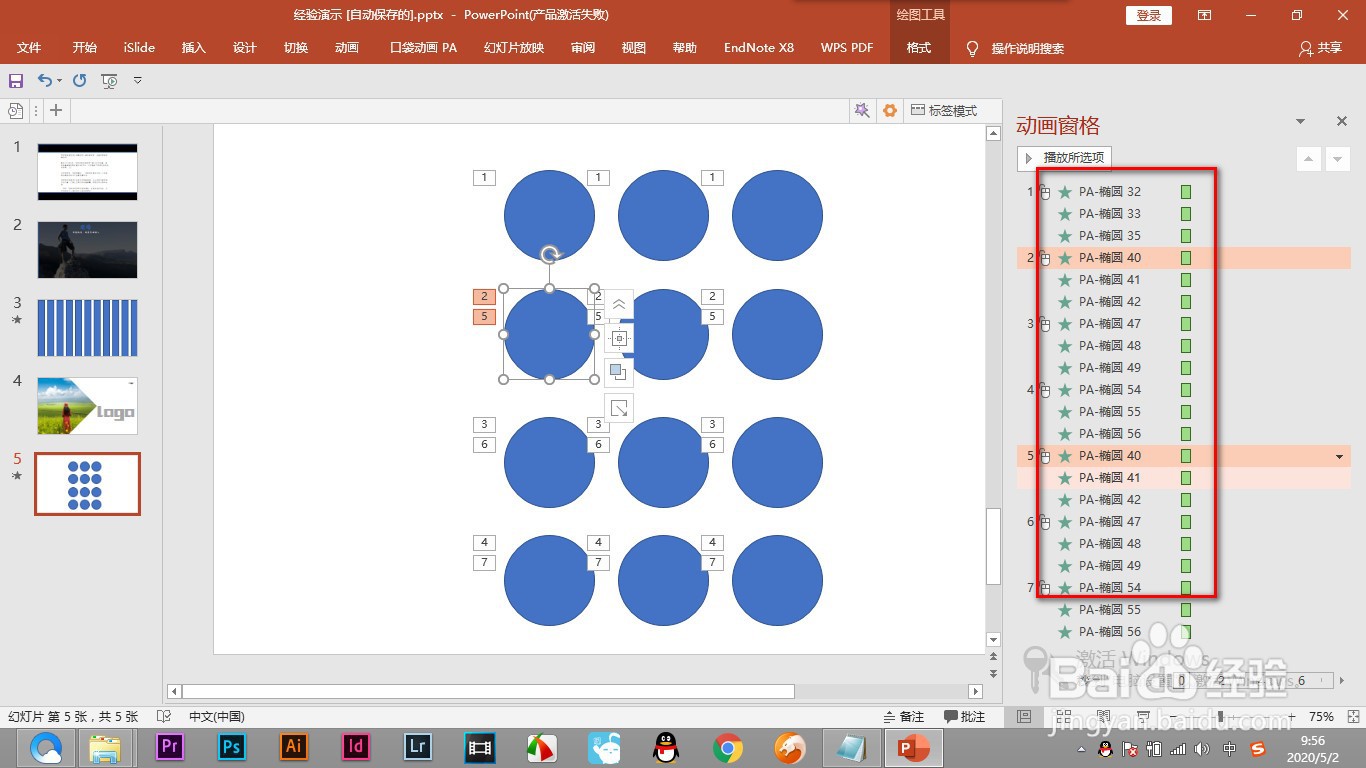Click the 共享 share button

click(x=1320, y=48)
